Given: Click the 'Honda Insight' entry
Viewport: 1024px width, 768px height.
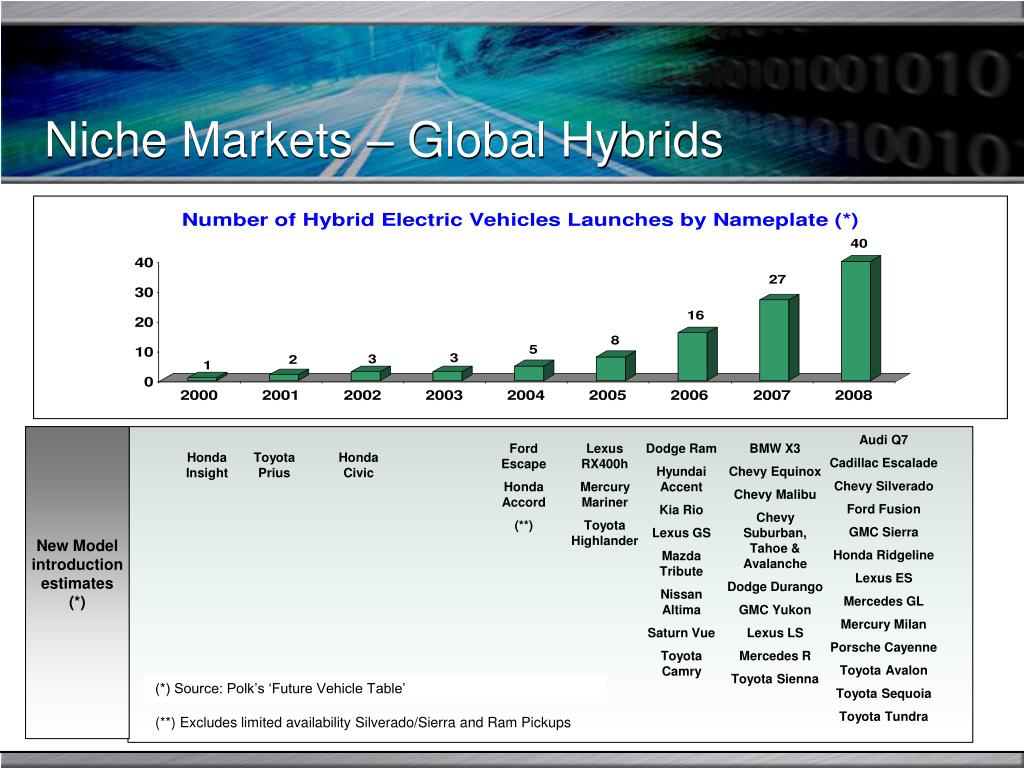Looking at the screenshot, I should coord(207,465).
